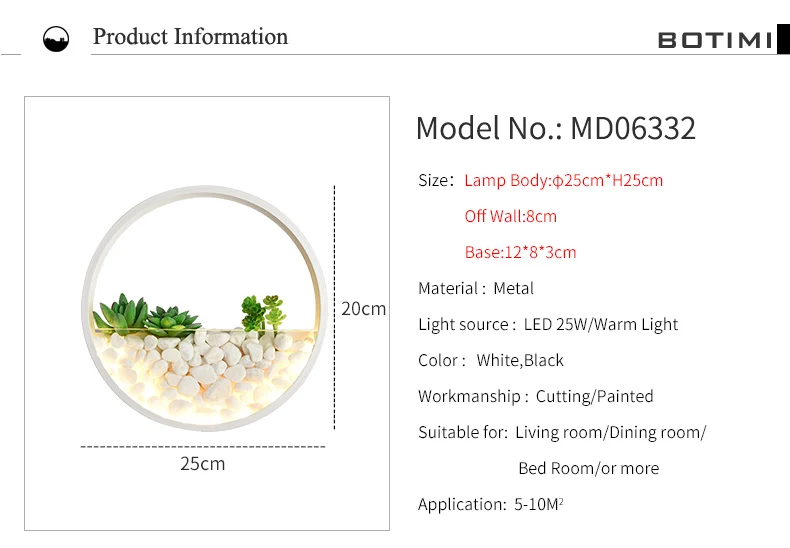Click the Bed Room/or more text
Viewport: 790px width, 548px height.
(588, 468)
